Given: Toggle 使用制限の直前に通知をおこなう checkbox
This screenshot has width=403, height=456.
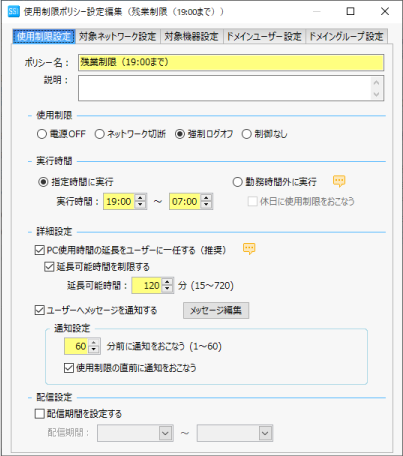Looking at the screenshot, I should point(69,368).
